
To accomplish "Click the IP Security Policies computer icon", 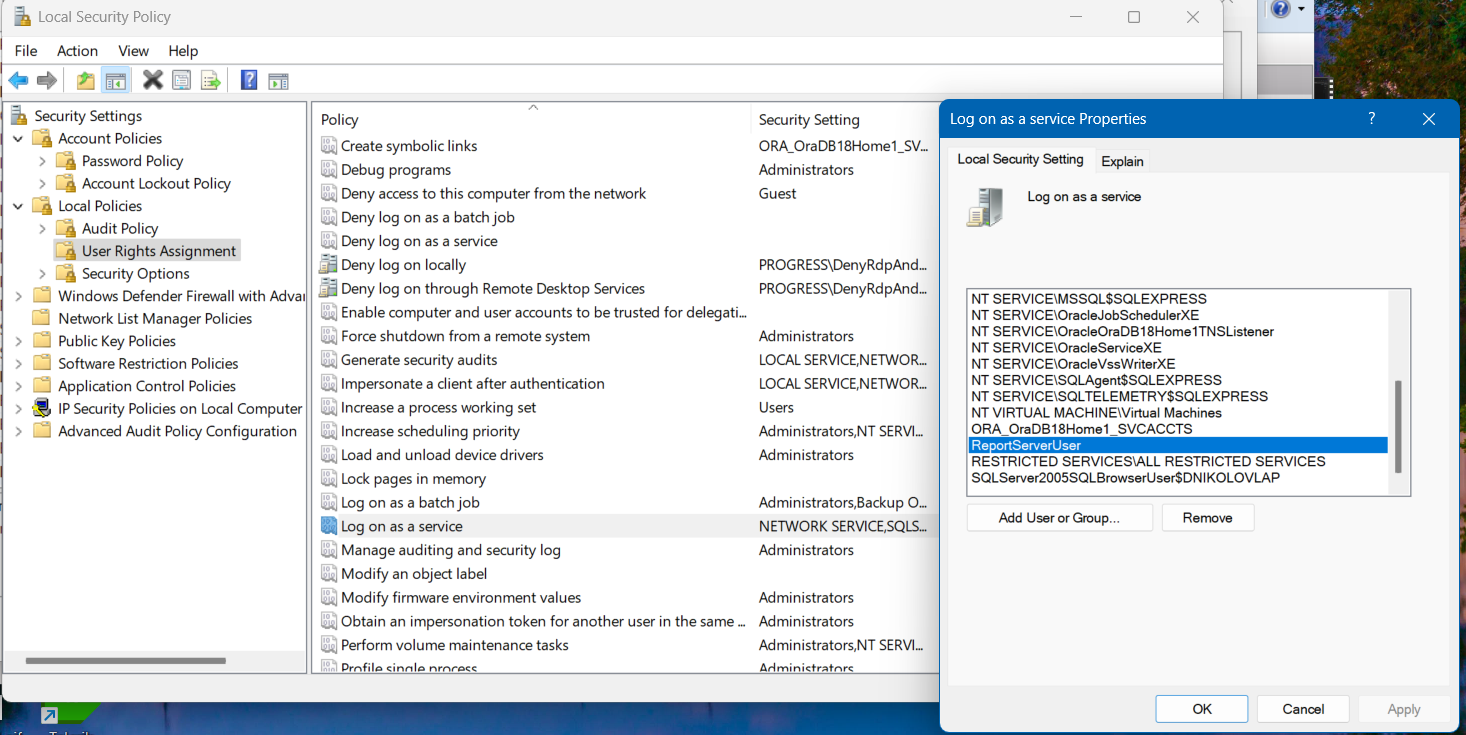I will pyautogui.click(x=42, y=408).
